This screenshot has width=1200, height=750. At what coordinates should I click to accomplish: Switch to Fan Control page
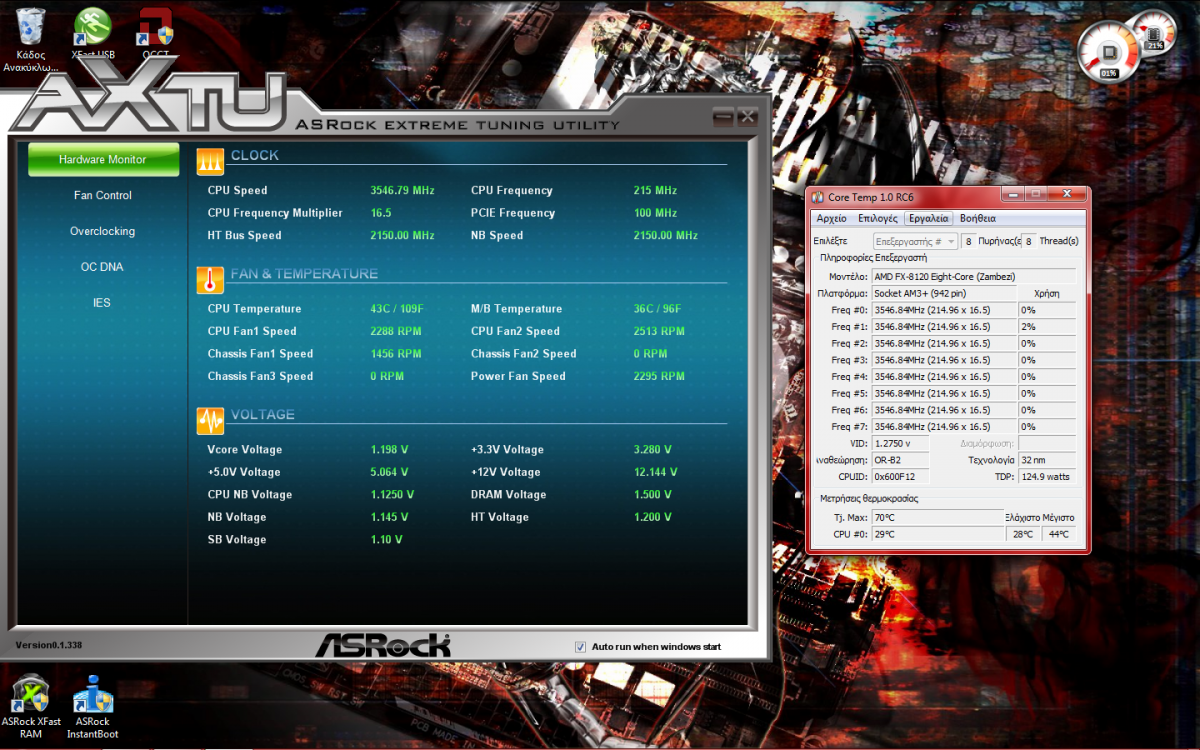103,195
